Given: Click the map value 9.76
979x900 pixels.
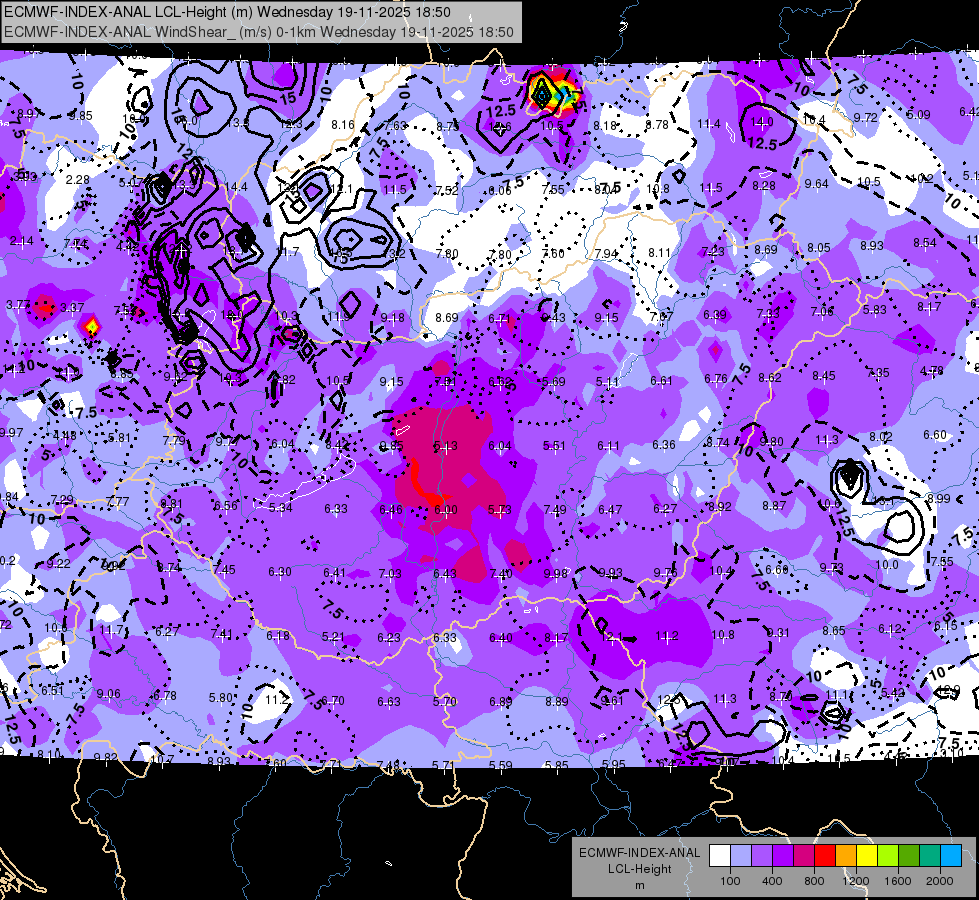Looking at the screenshot, I should pos(666,572).
